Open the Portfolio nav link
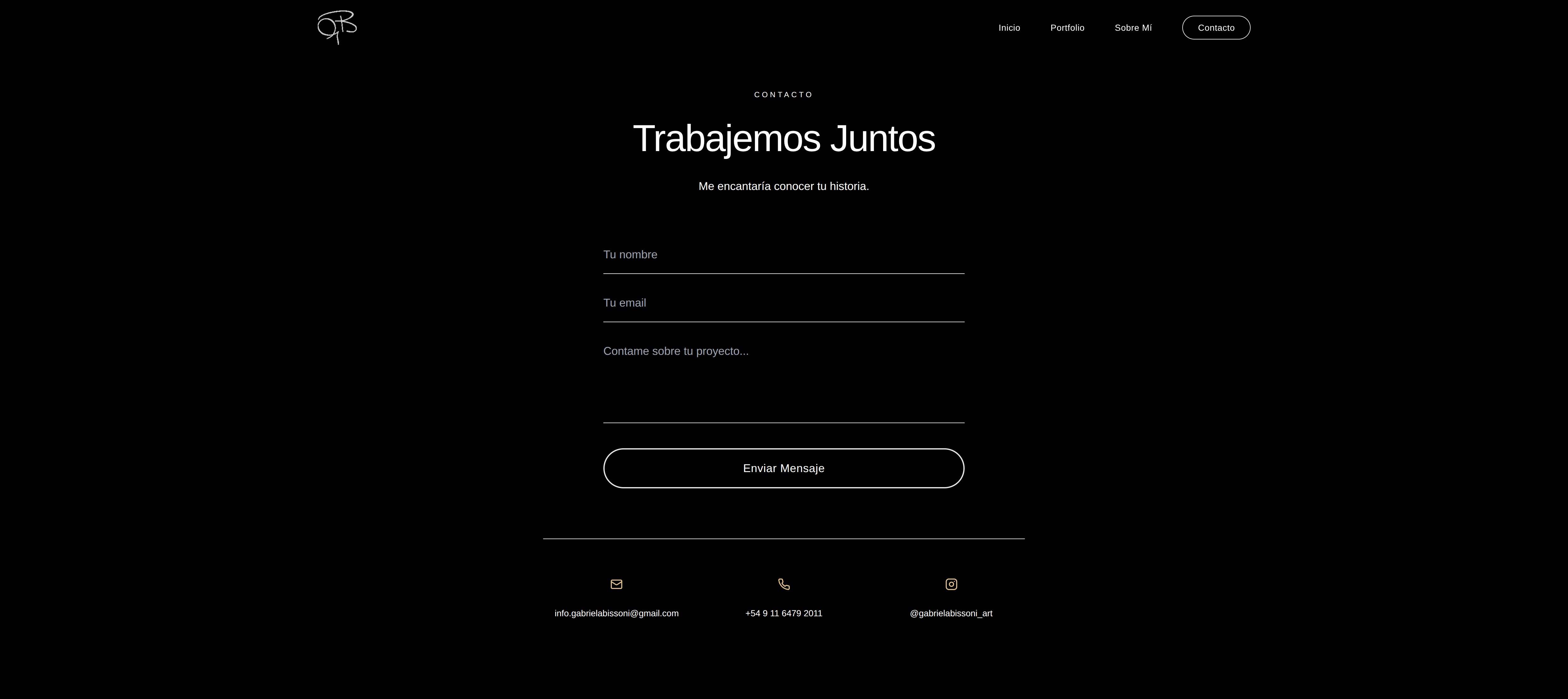Viewport: 1568px width, 699px height. pyautogui.click(x=1067, y=28)
